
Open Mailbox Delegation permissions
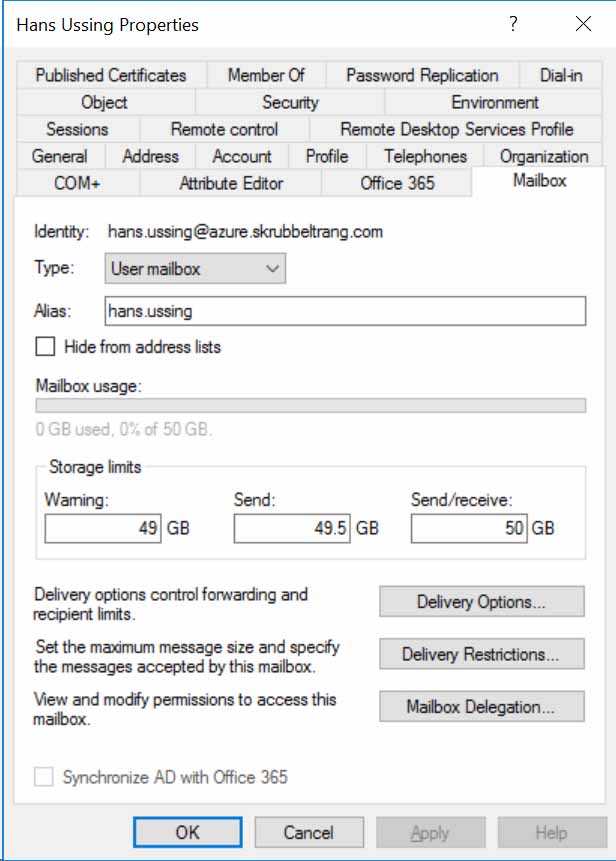(481, 707)
